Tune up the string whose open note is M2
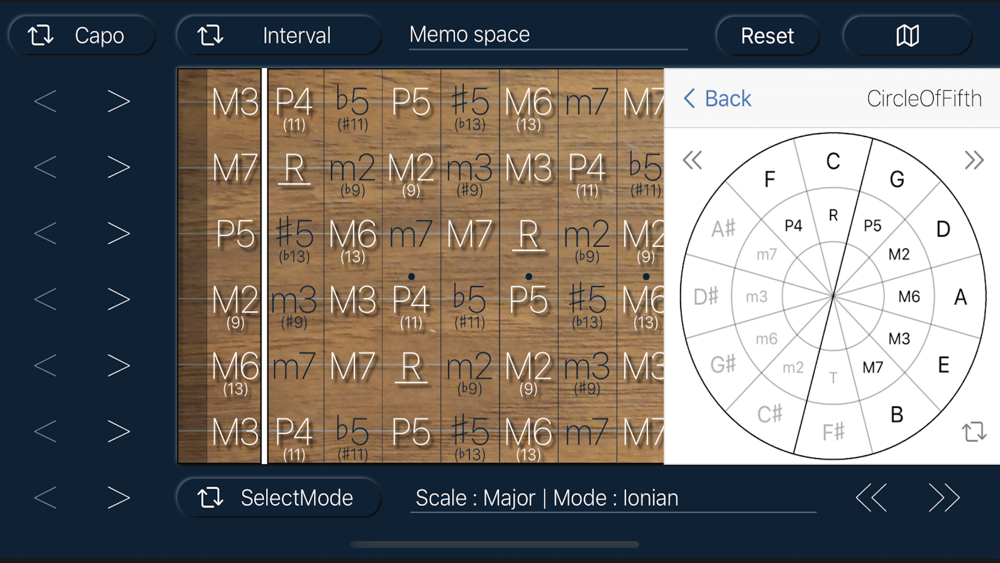The width and height of the screenshot is (1000, 563). pos(119,299)
